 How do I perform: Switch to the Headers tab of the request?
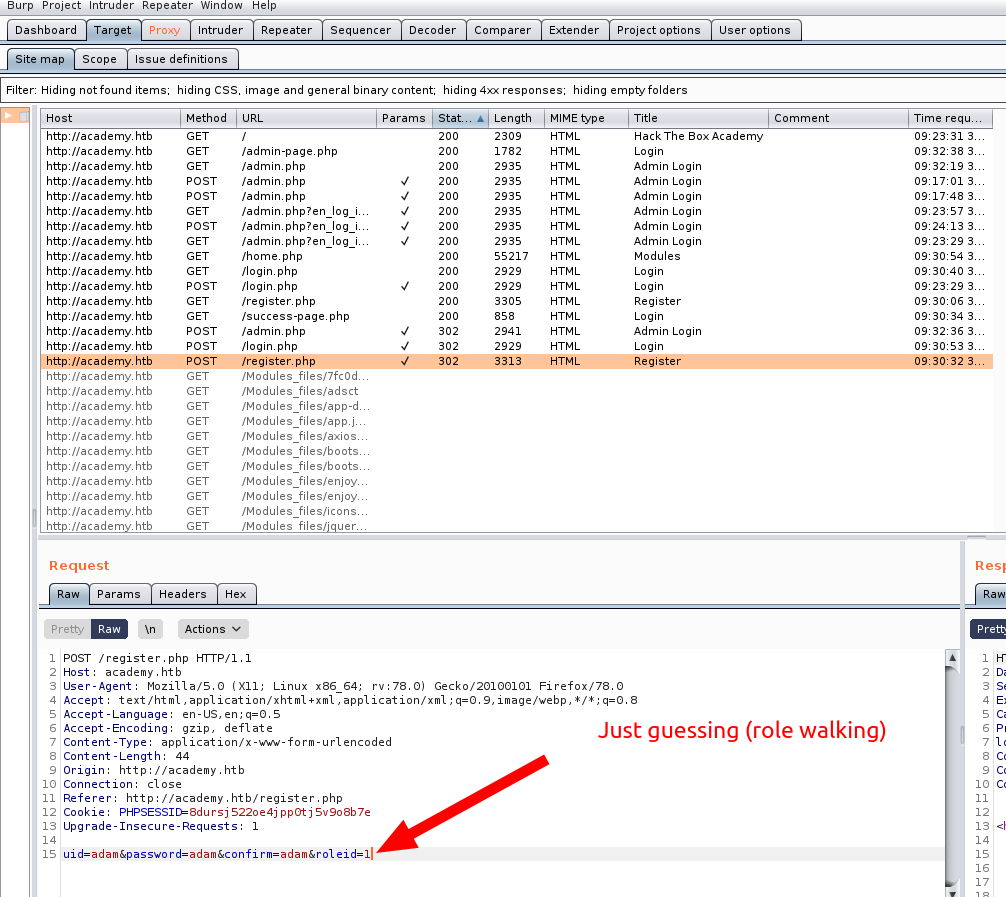coord(183,594)
